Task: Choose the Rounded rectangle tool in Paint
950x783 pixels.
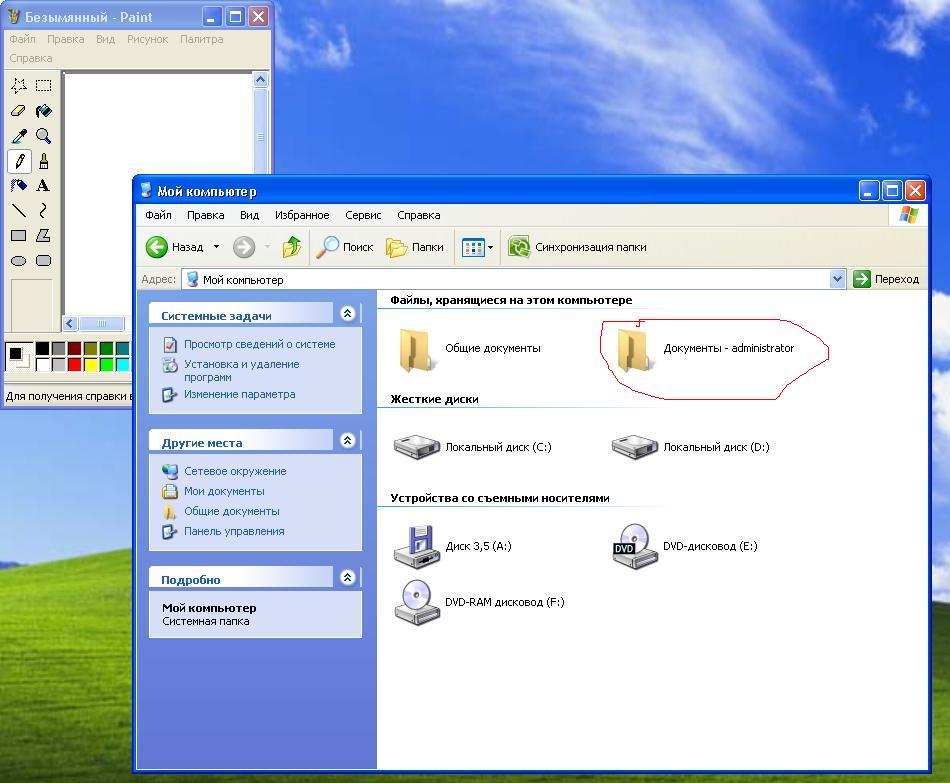Action: [43, 261]
